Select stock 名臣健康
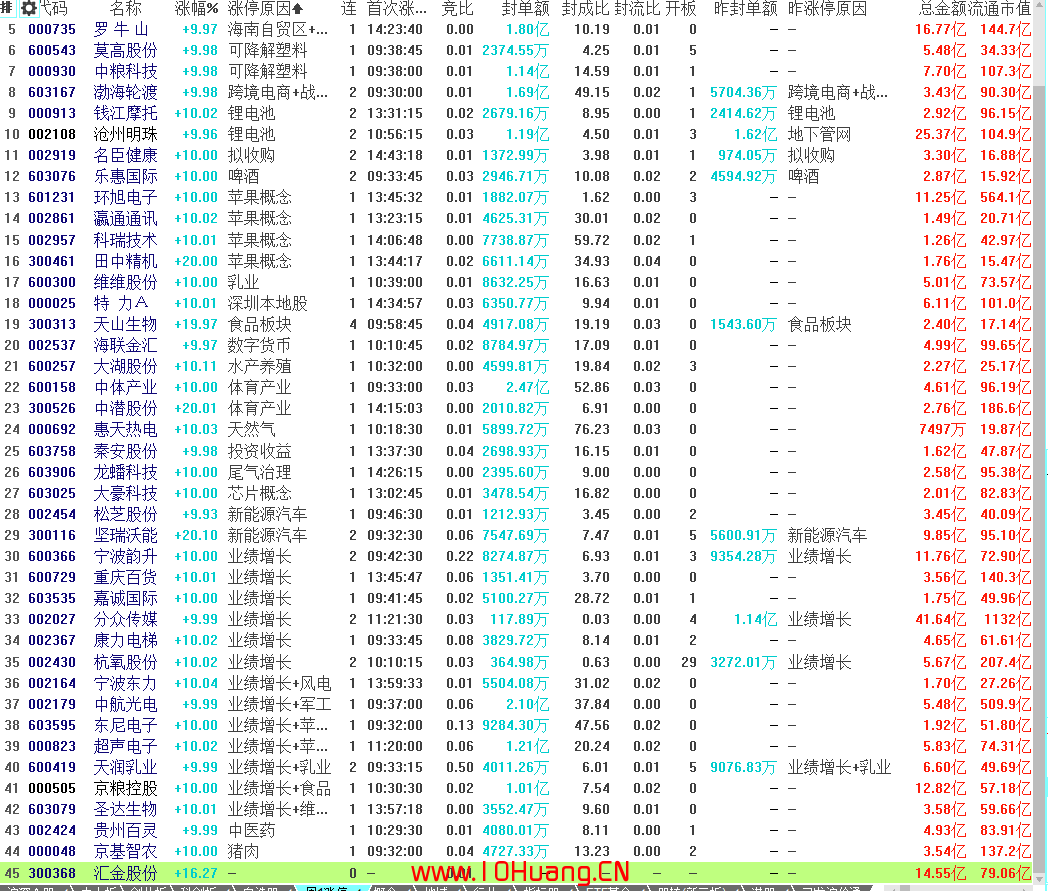This screenshot has height=891, width=1048. tap(126, 155)
